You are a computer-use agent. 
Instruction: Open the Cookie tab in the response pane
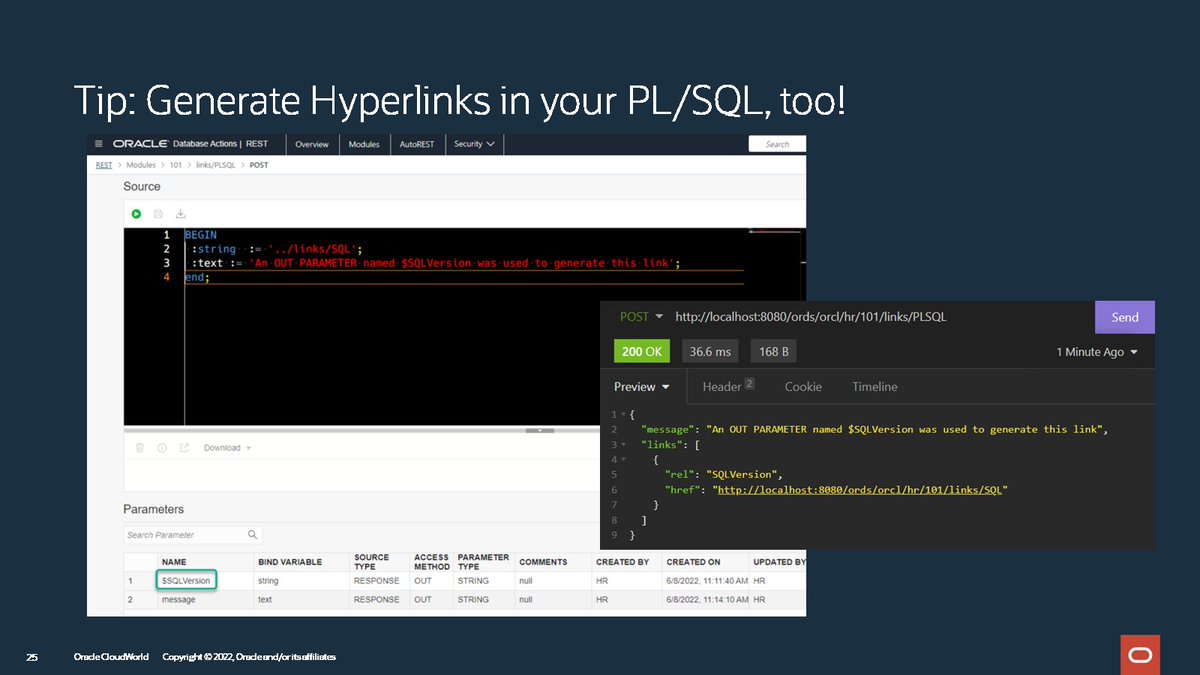coord(803,387)
